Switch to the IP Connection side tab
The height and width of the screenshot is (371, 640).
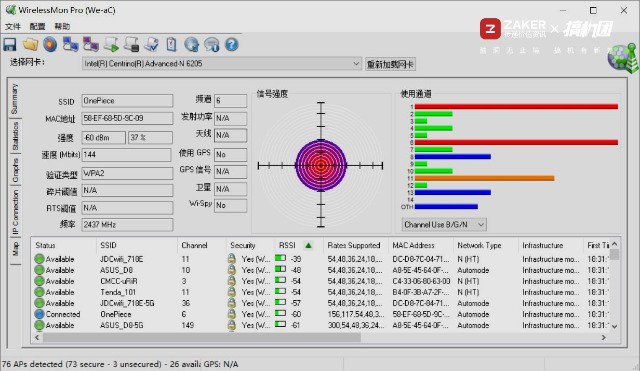[15, 212]
